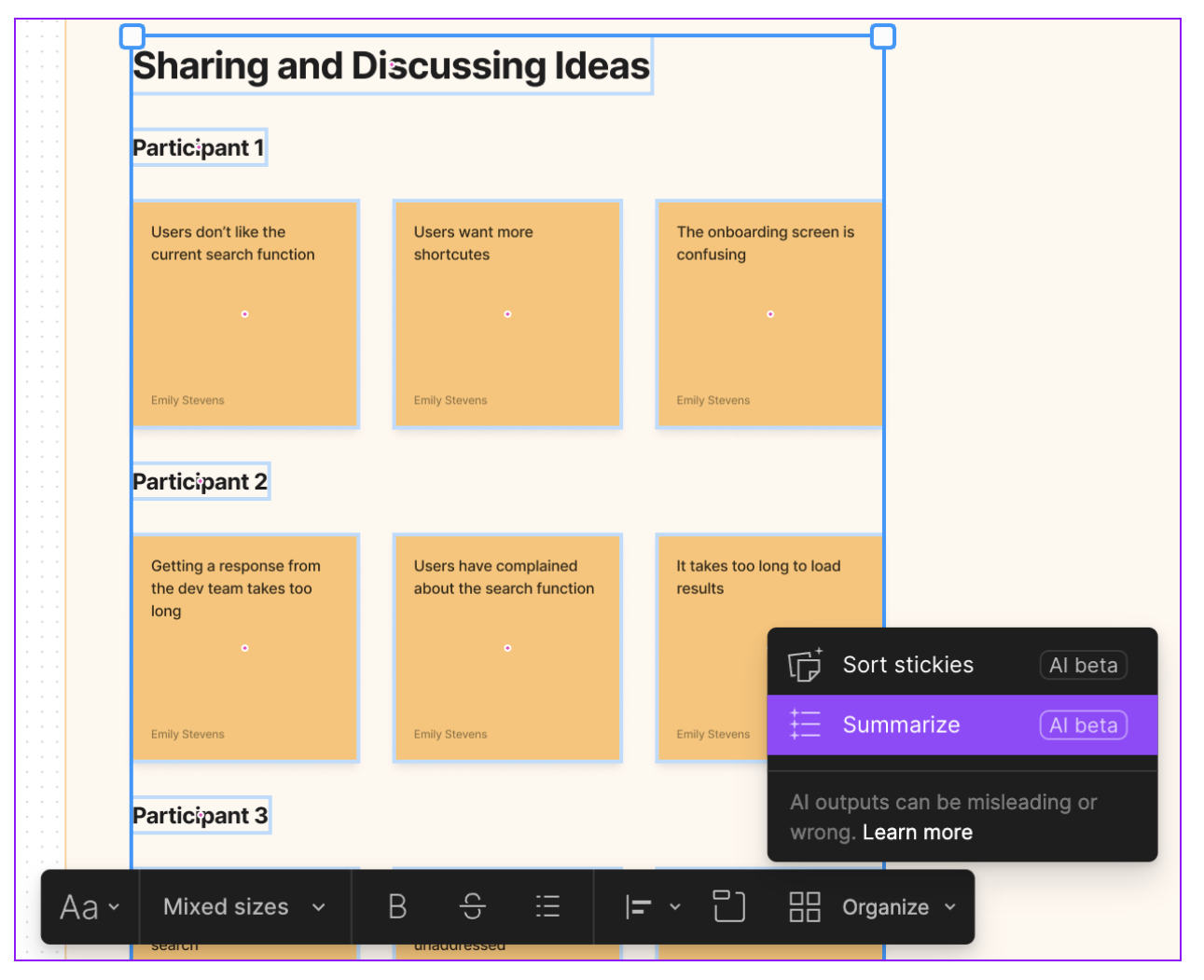Click the Sort stickies sparkle icon

coord(803,665)
